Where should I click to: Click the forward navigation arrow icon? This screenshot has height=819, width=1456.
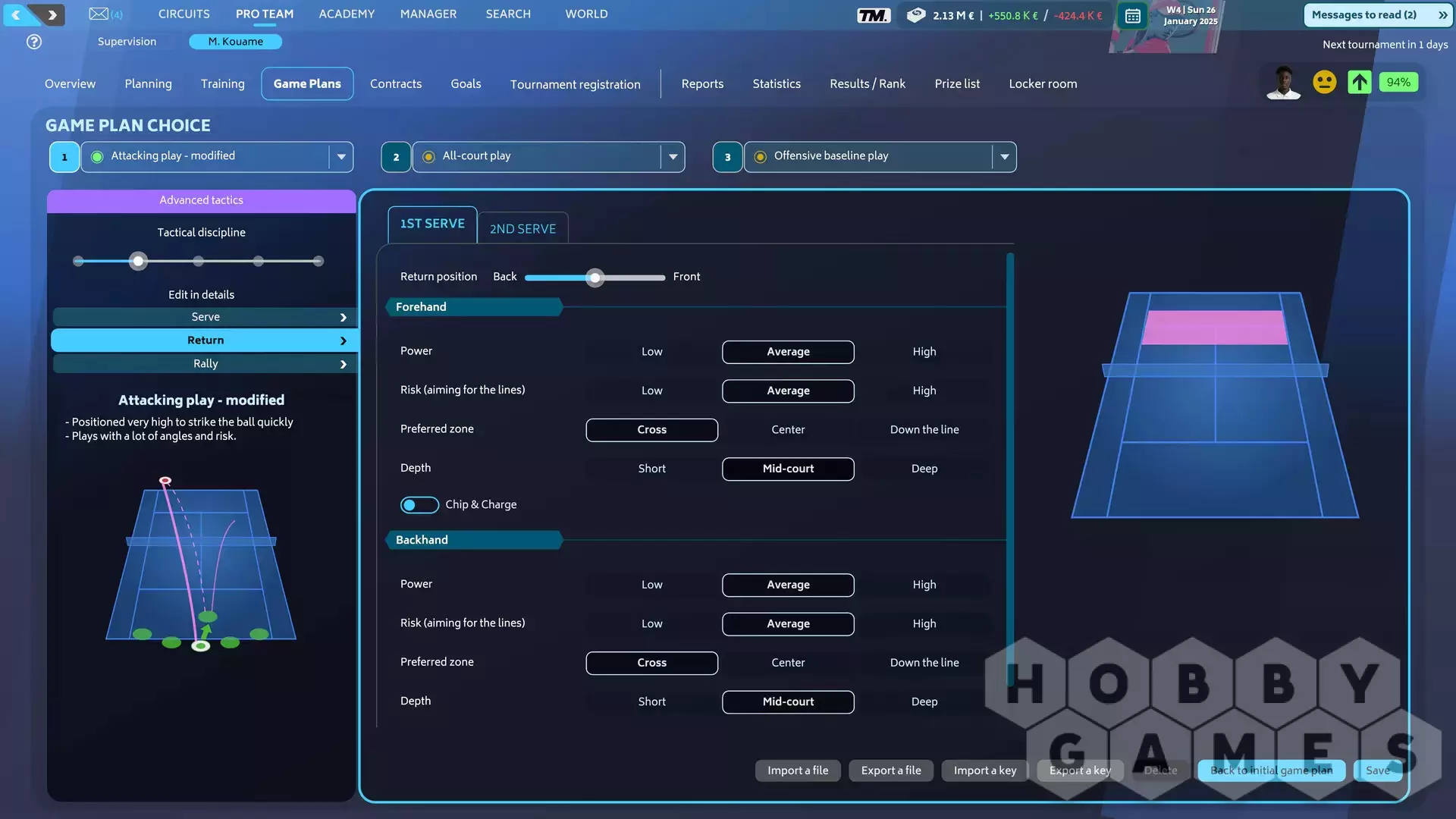coord(52,14)
